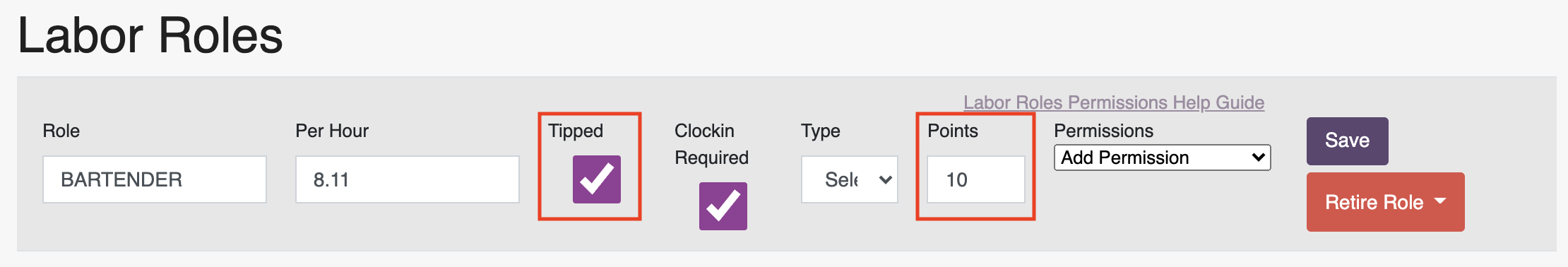Uncheck the Clockin Required checkbox

click(723, 206)
